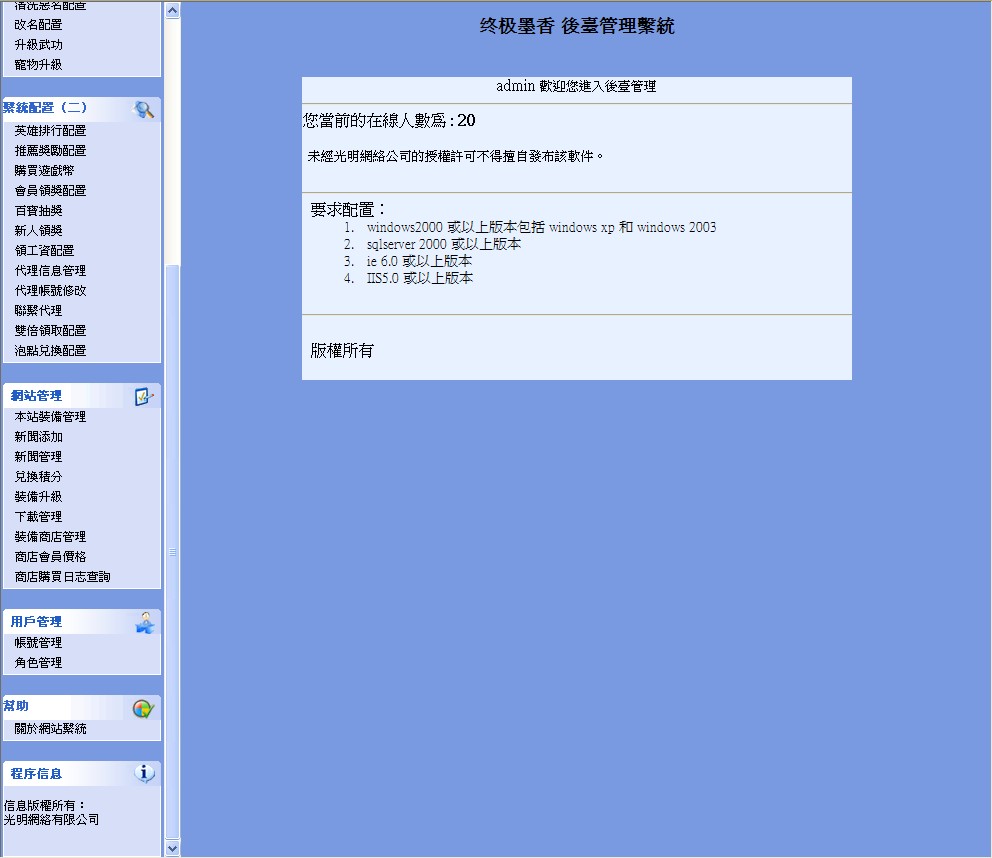Click the sidebar scroll up arrow
Viewport: 992px width, 858px height.
172,10
